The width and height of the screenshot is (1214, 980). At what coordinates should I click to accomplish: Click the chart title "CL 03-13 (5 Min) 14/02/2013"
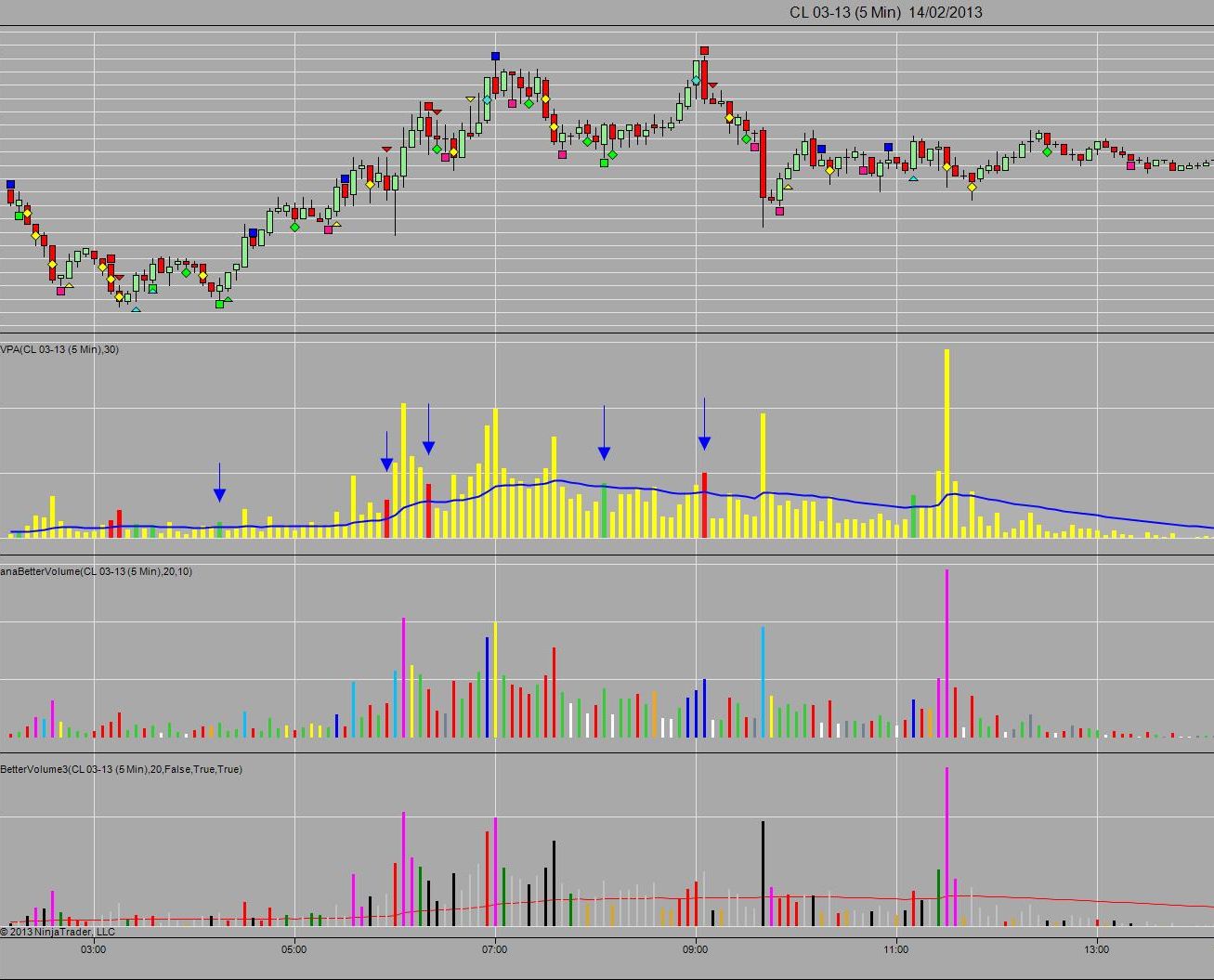point(885,12)
